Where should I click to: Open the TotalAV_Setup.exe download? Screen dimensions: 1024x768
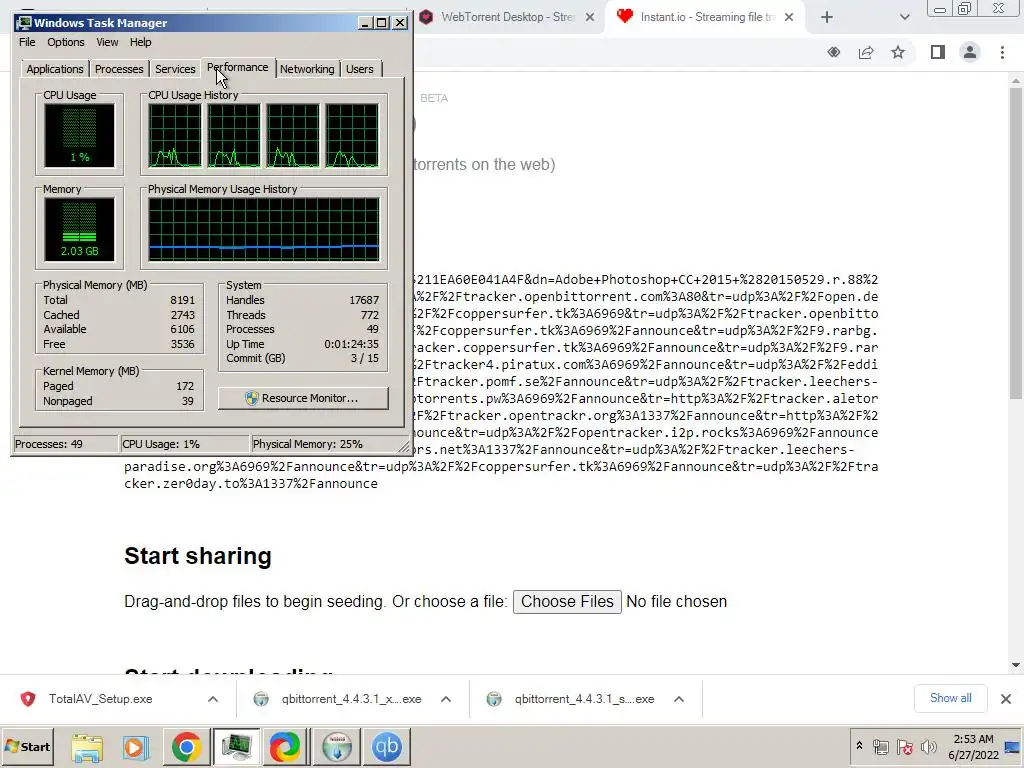click(x=101, y=699)
